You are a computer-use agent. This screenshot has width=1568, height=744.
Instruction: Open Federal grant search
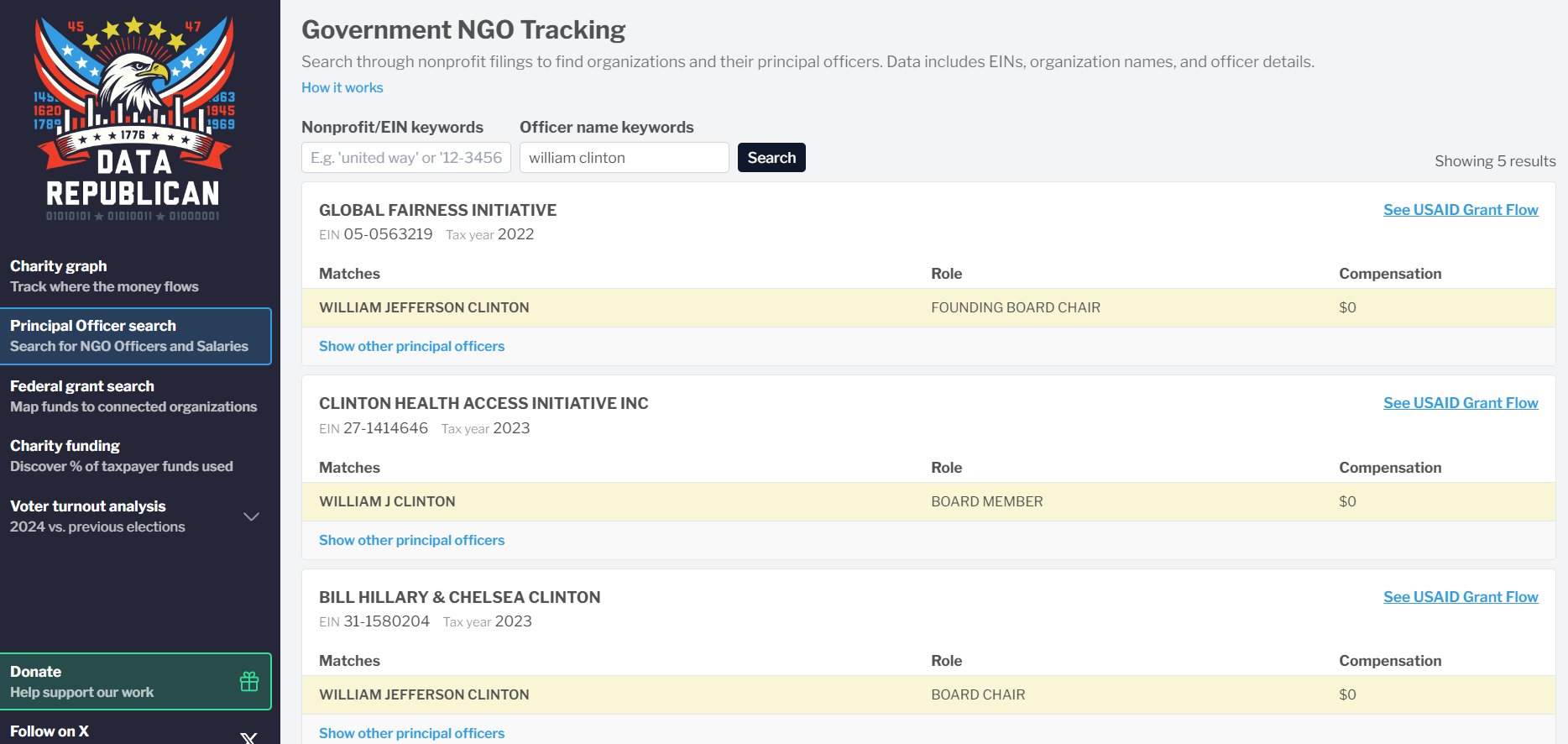tap(136, 396)
